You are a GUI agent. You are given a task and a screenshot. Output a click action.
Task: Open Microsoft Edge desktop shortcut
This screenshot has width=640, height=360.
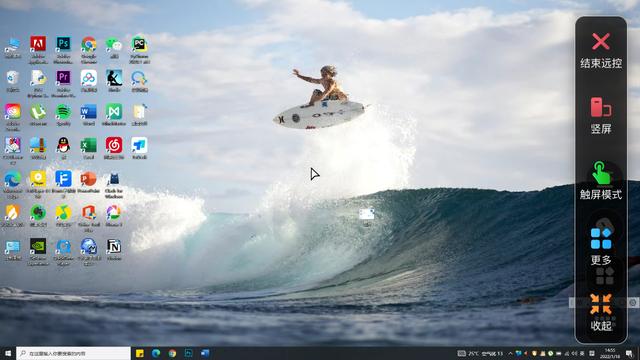coord(13,184)
